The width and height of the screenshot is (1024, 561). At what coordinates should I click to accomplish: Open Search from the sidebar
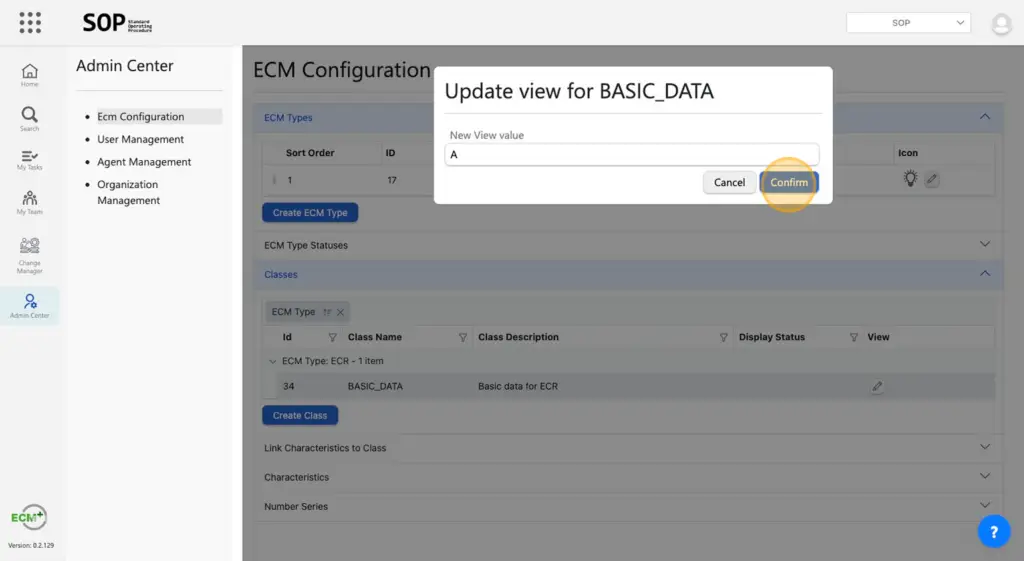coord(30,119)
